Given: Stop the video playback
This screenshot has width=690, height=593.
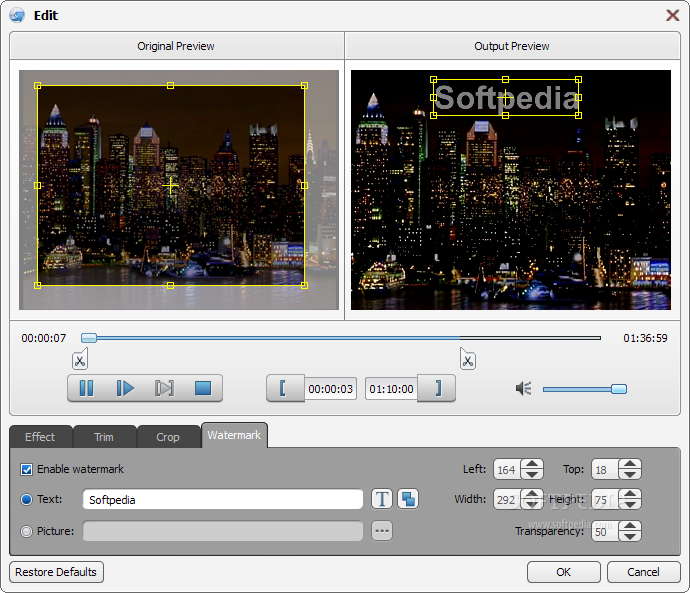Looking at the screenshot, I should 203,388.
